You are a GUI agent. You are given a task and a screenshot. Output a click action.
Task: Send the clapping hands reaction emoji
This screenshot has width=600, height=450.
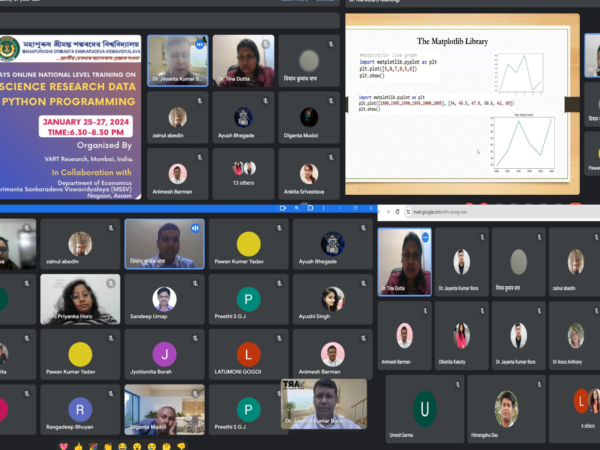(108, 446)
